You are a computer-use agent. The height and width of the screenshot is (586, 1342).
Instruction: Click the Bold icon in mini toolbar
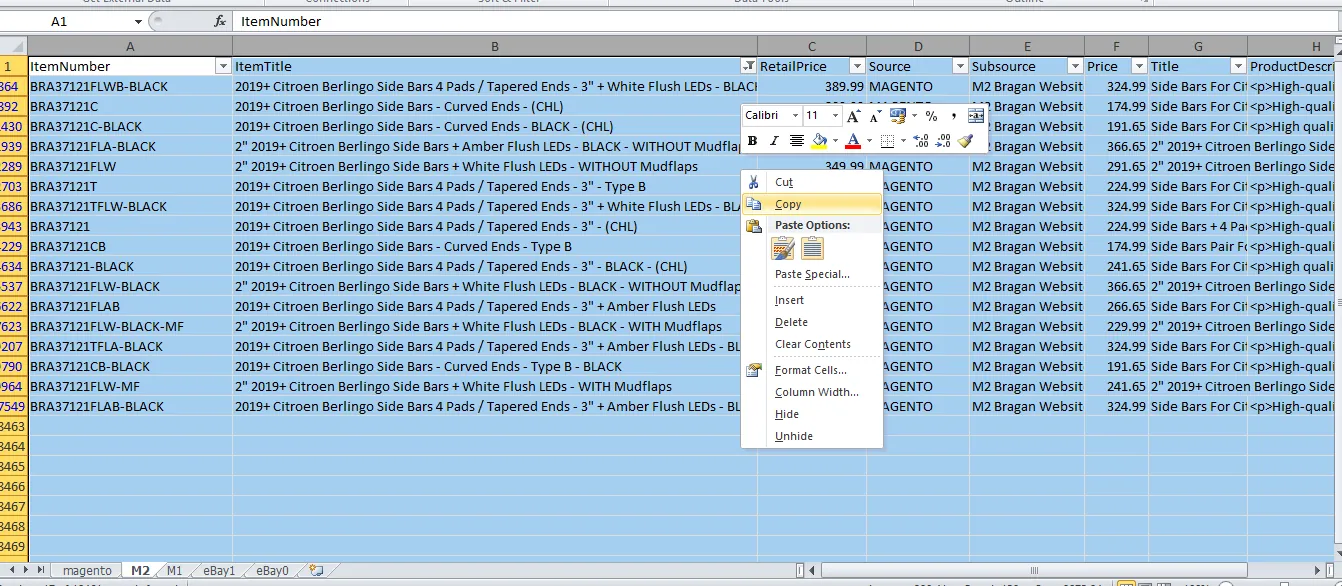(752, 142)
